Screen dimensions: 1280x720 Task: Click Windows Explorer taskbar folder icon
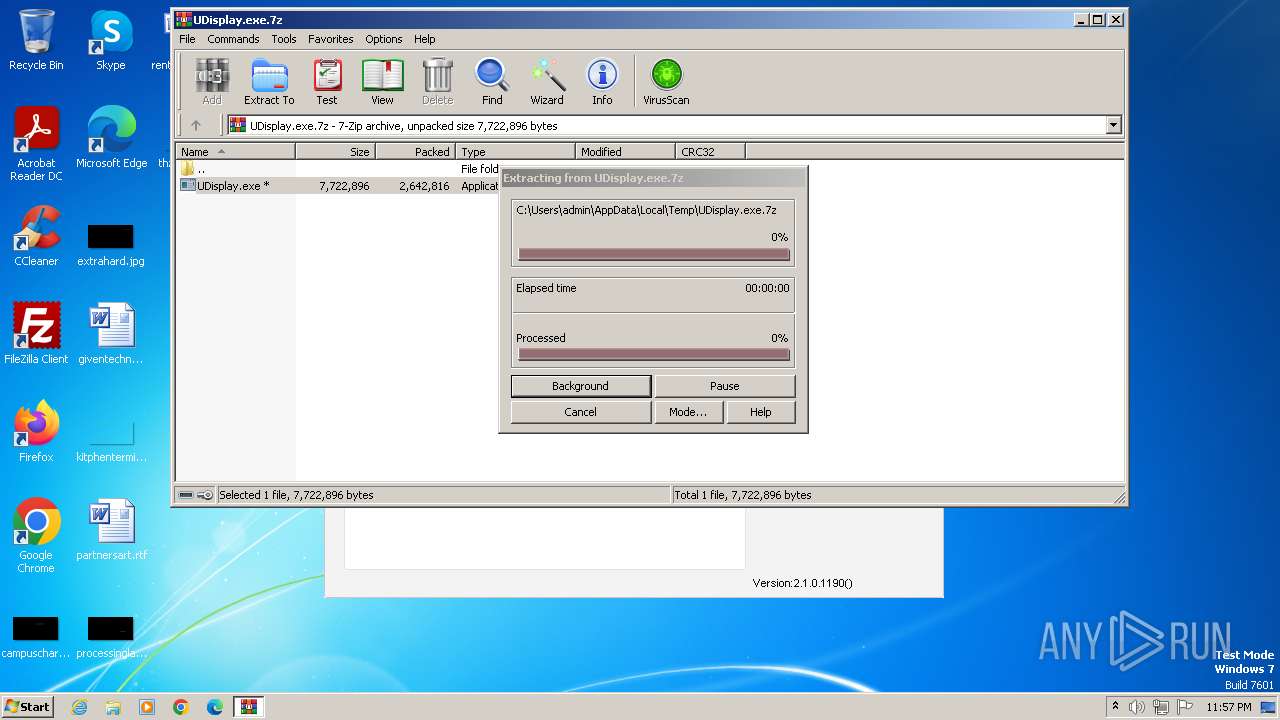point(113,707)
